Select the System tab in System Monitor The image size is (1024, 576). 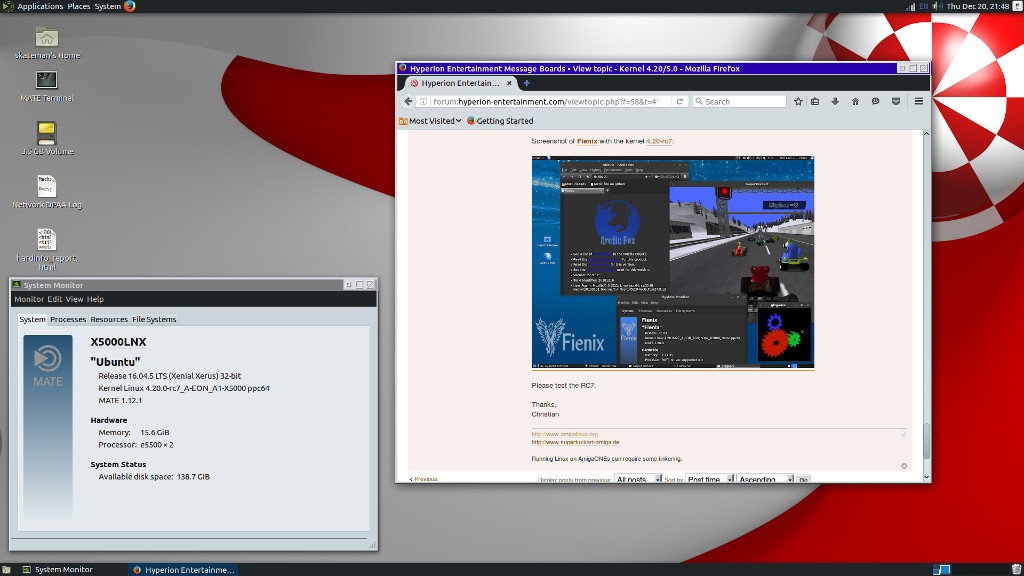[x=32, y=319]
